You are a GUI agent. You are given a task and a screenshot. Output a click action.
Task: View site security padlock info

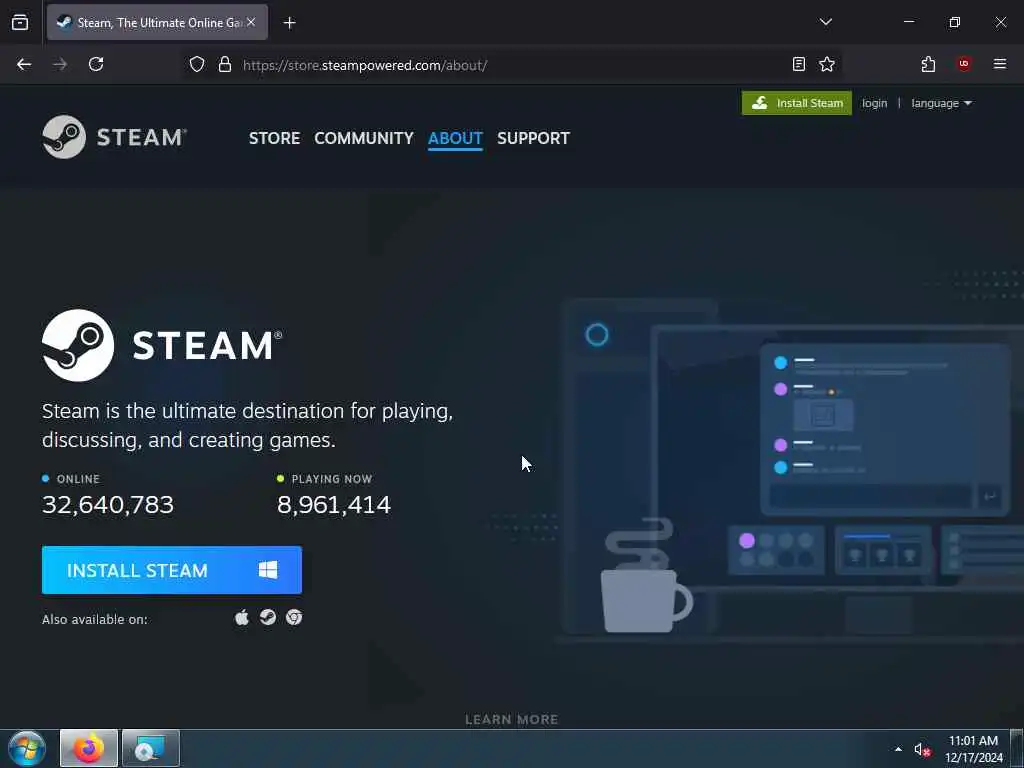point(225,64)
